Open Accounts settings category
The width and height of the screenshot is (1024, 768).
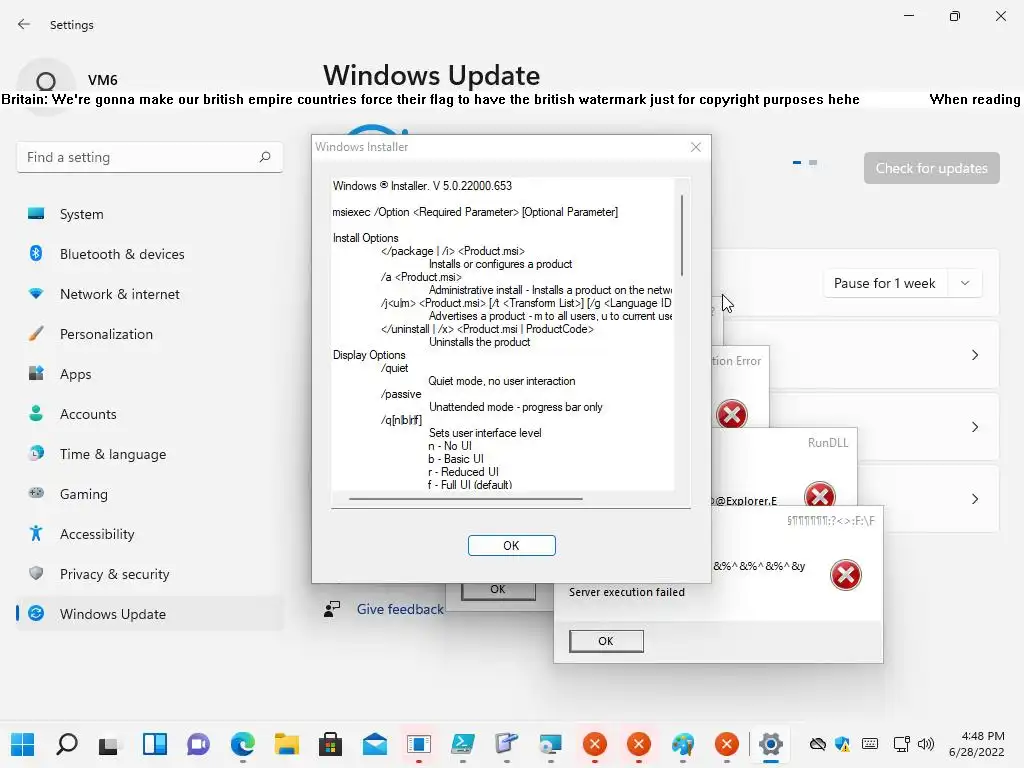(x=150, y=414)
